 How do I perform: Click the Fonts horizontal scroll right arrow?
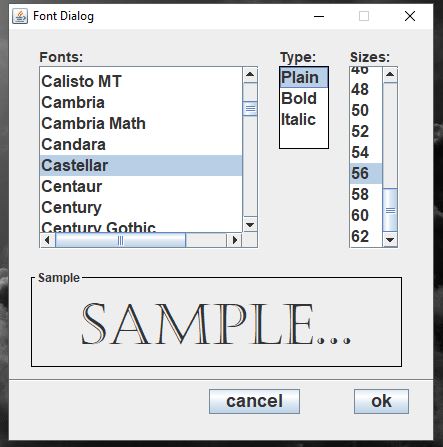pyautogui.click(x=234, y=240)
